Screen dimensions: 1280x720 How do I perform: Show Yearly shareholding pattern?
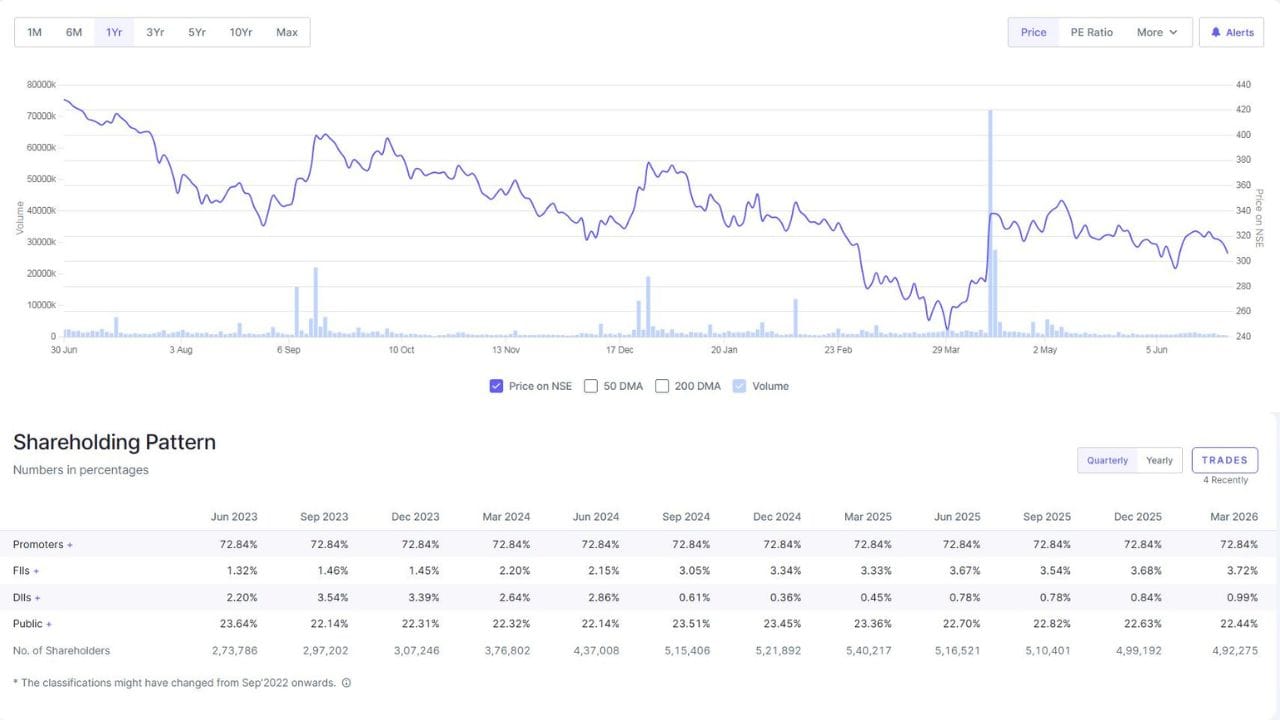1159,460
